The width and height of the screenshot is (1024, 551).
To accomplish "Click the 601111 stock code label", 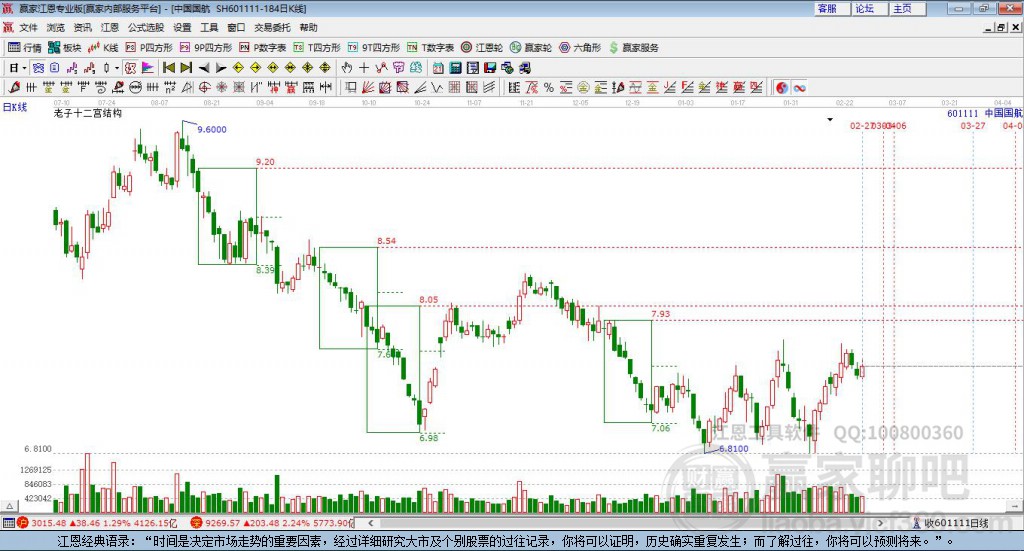I will [963, 113].
